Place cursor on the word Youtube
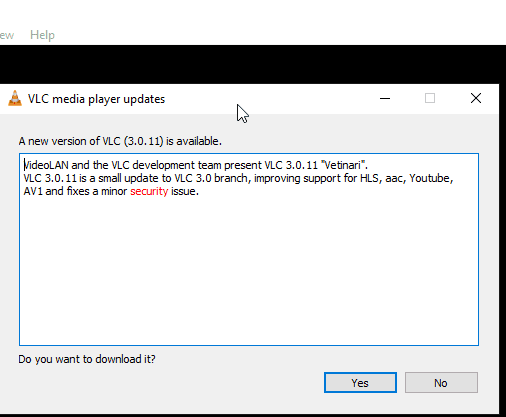This screenshot has height=417, width=506. 429,178
